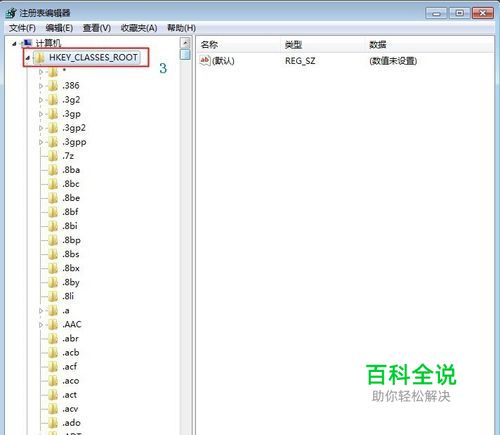
Task: Click the folder icon beside .3g2
Action: (x=53, y=100)
